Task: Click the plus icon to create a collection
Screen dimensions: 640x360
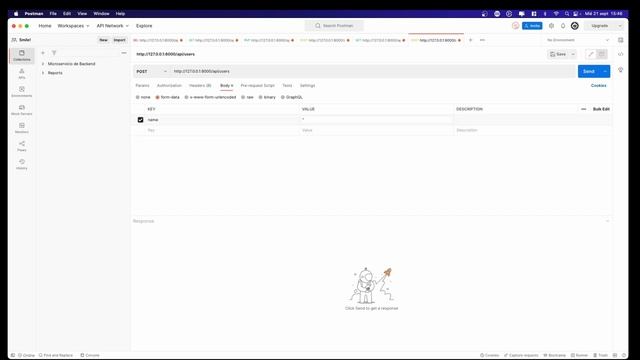Action: click(43, 53)
